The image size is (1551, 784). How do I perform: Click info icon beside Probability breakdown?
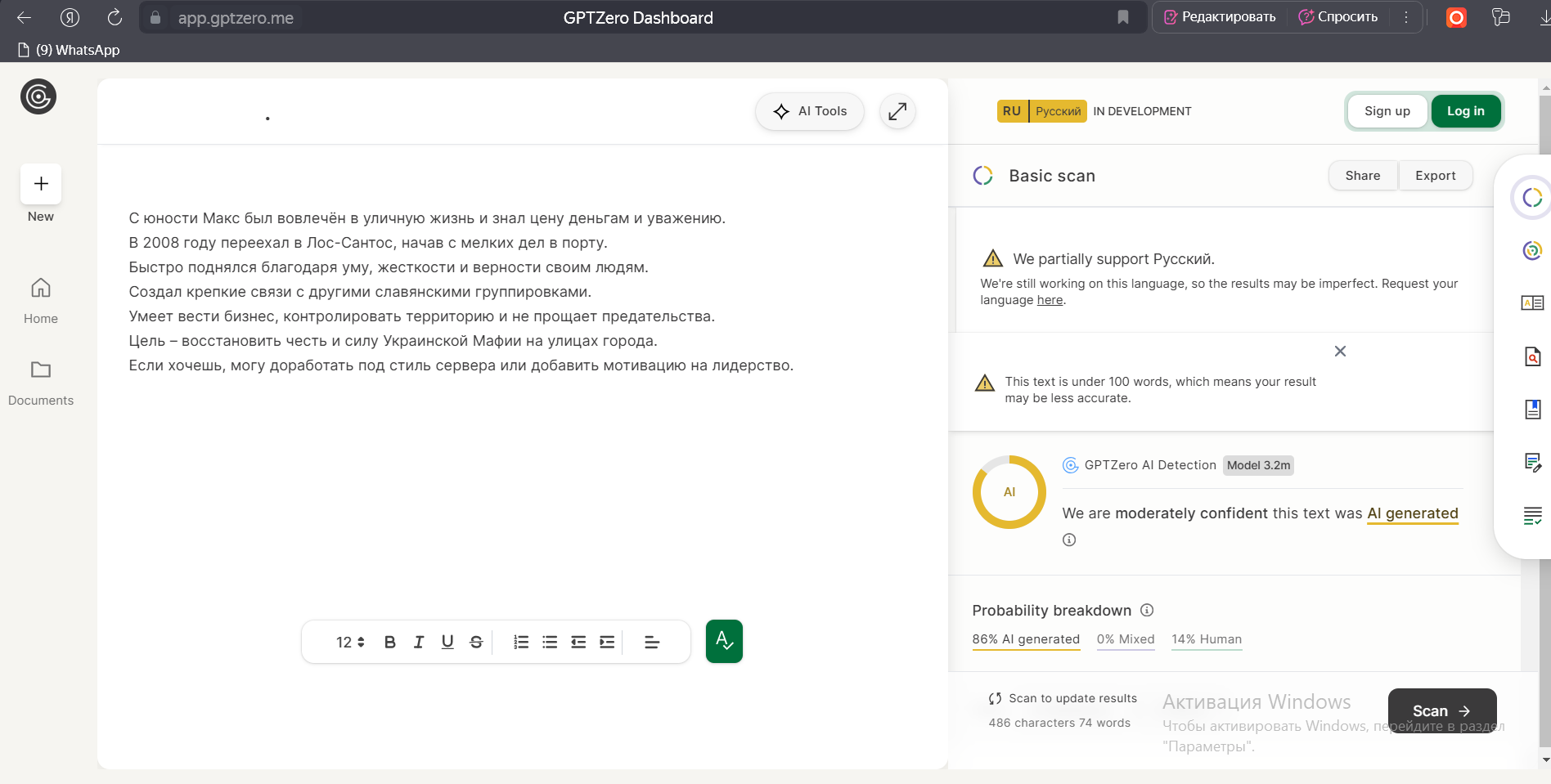(x=1147, y=610)
